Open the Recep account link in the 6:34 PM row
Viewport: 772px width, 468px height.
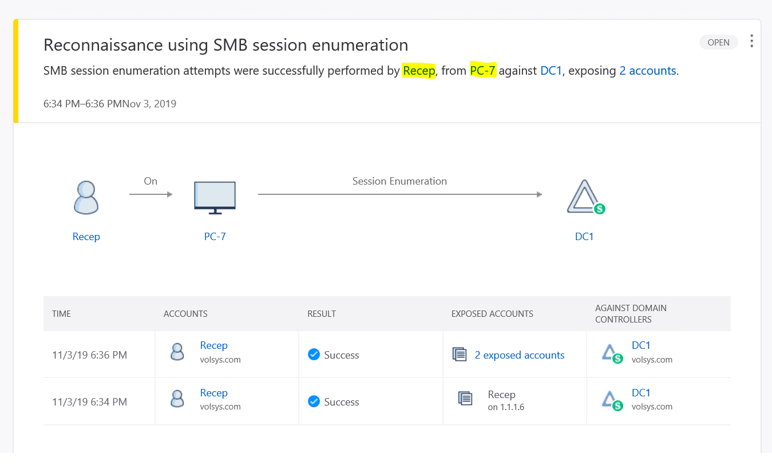point(213,393)
